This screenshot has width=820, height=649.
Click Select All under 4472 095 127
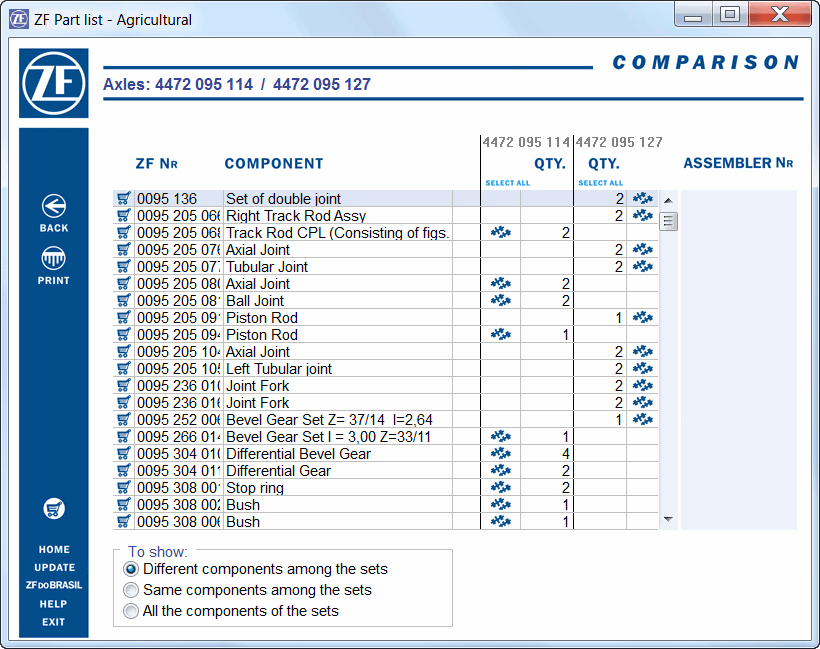[x=600, y=183]
